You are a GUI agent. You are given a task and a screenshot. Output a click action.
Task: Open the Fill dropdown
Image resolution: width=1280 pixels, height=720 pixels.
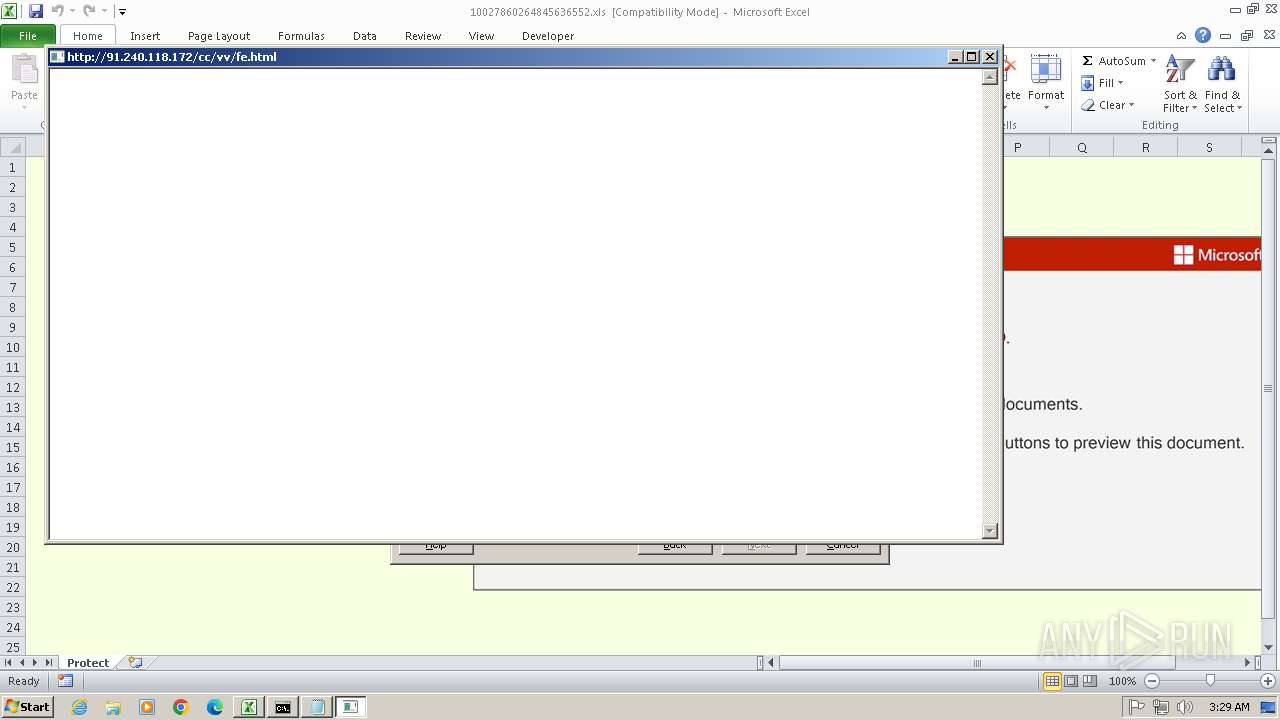pos(1102,83)
